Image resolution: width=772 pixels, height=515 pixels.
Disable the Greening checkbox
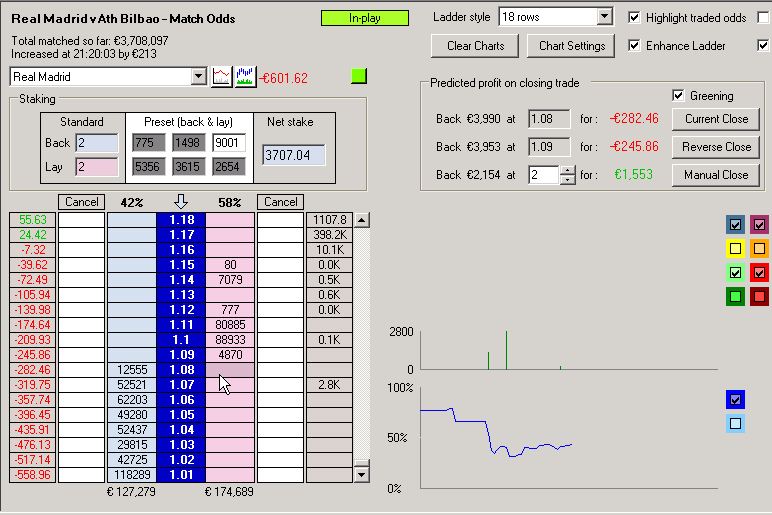681,96
